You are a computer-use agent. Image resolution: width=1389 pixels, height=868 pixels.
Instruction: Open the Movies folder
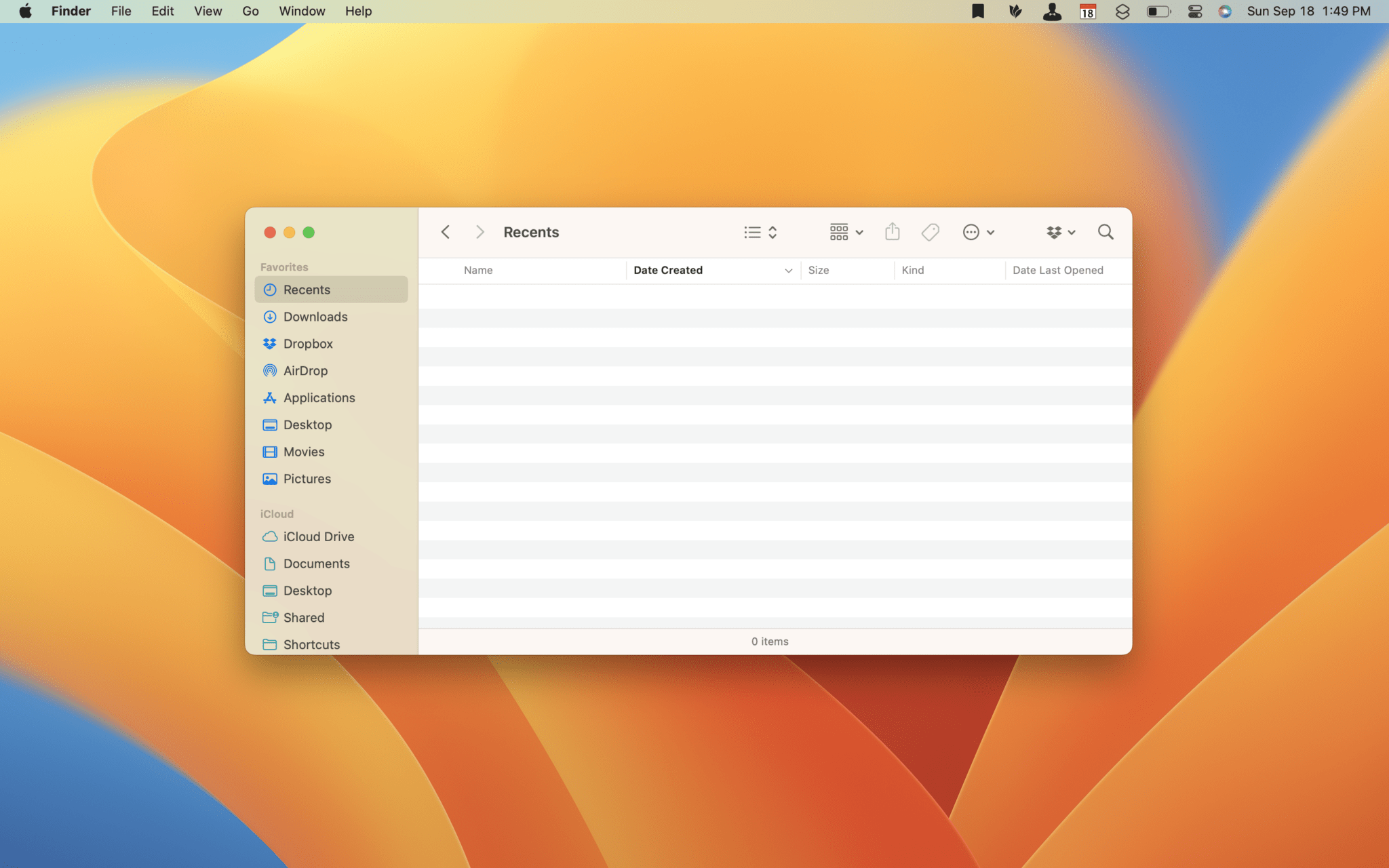[304, 452]
